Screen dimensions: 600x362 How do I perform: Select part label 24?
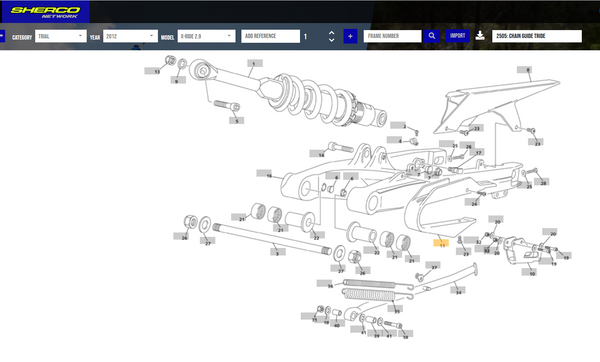(x=473, y=202)
